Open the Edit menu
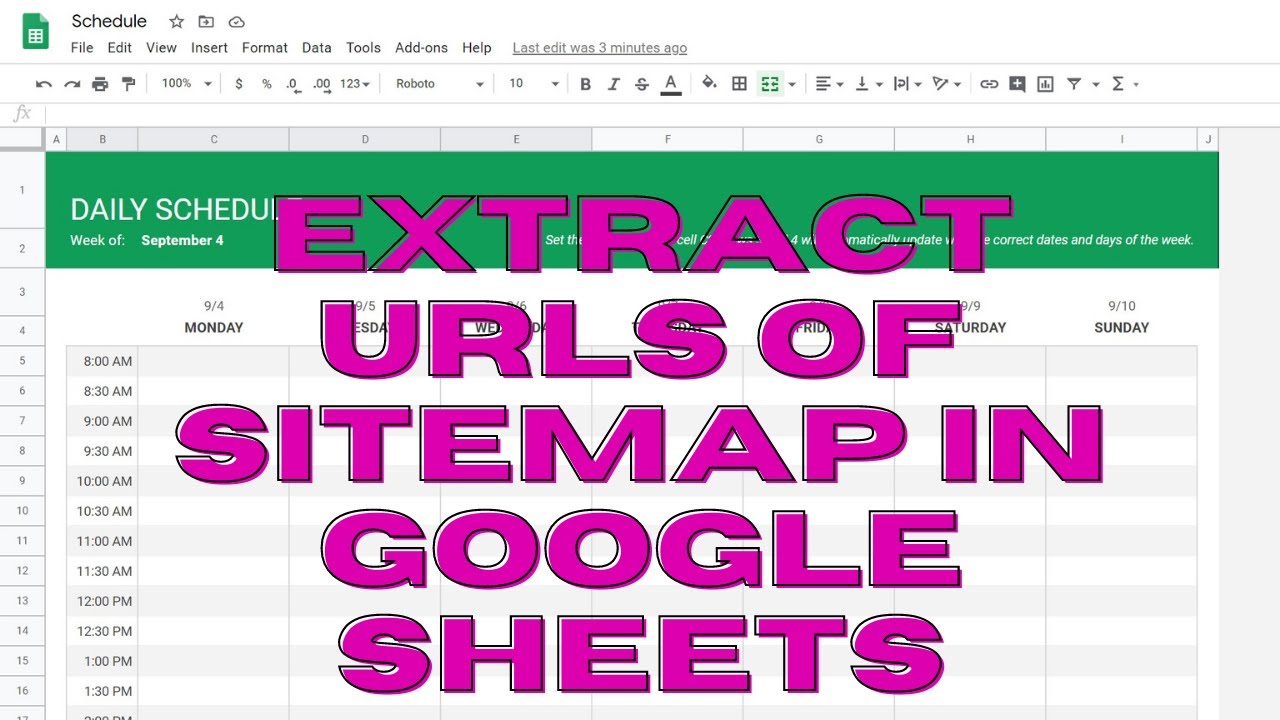This screenshot has height=720, width=1280. coord(120,48)
